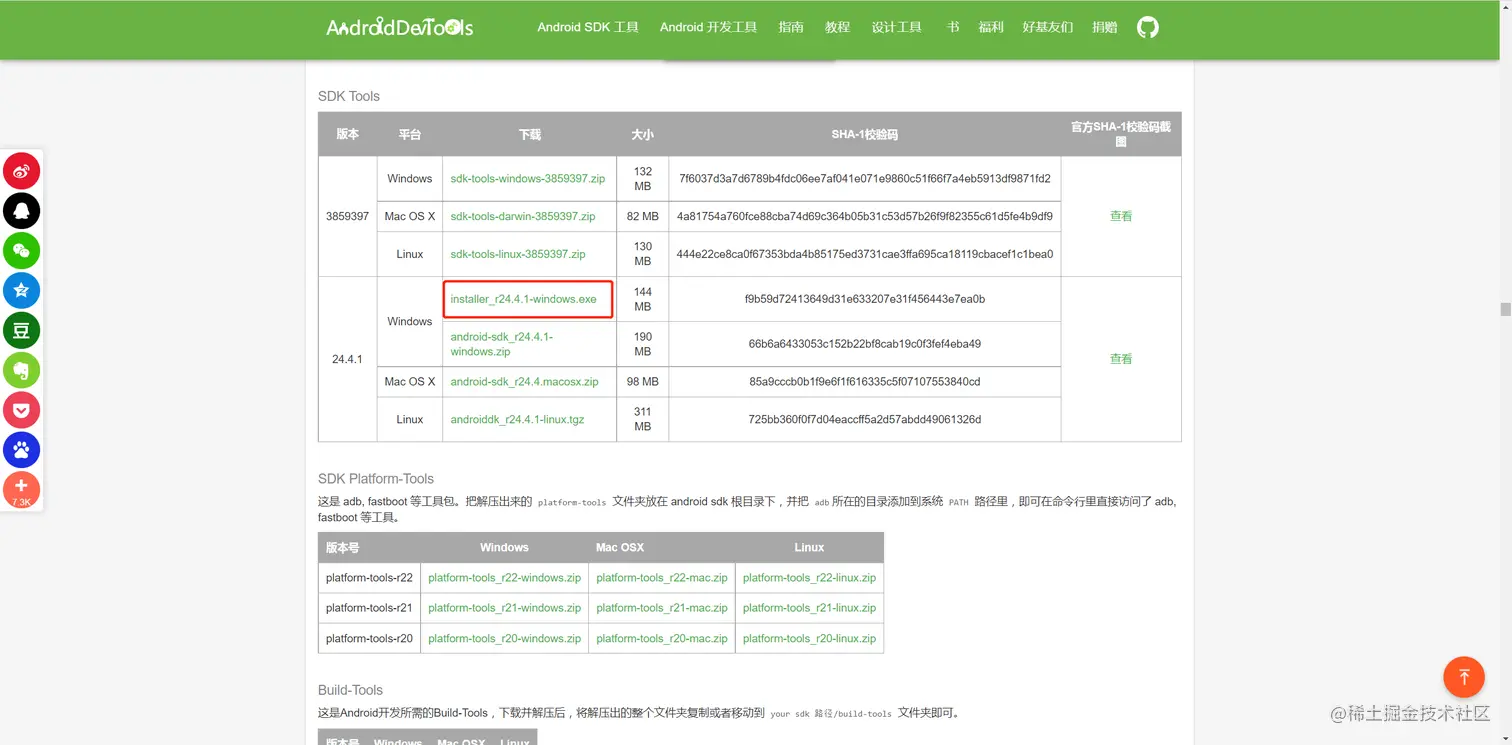Share via the Douban icon

(21, 331)
